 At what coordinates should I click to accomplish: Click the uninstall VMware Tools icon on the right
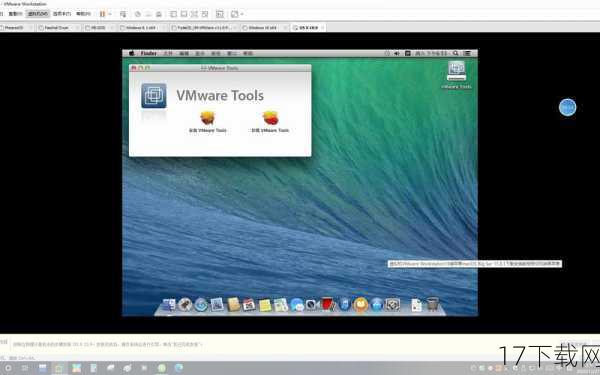270,118
